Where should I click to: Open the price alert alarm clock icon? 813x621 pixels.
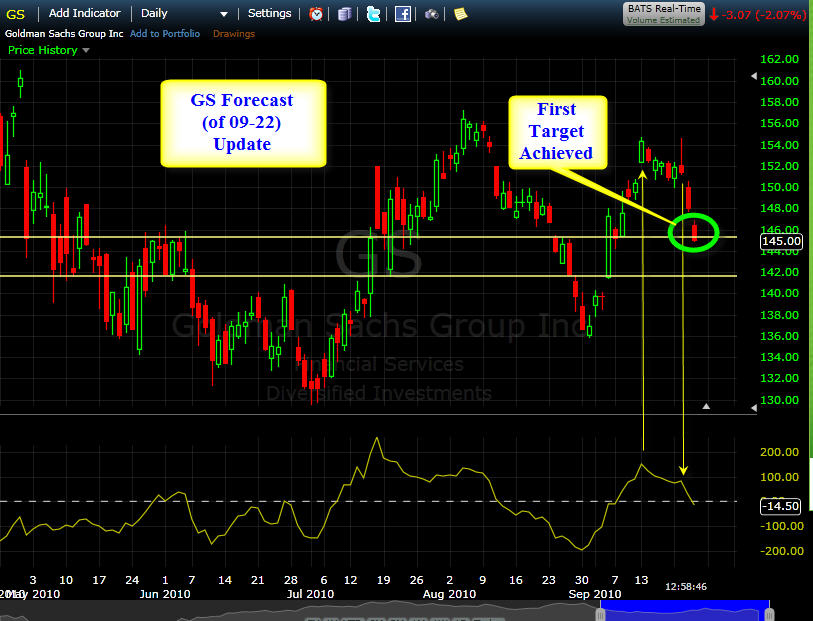[x=316, y=14]
